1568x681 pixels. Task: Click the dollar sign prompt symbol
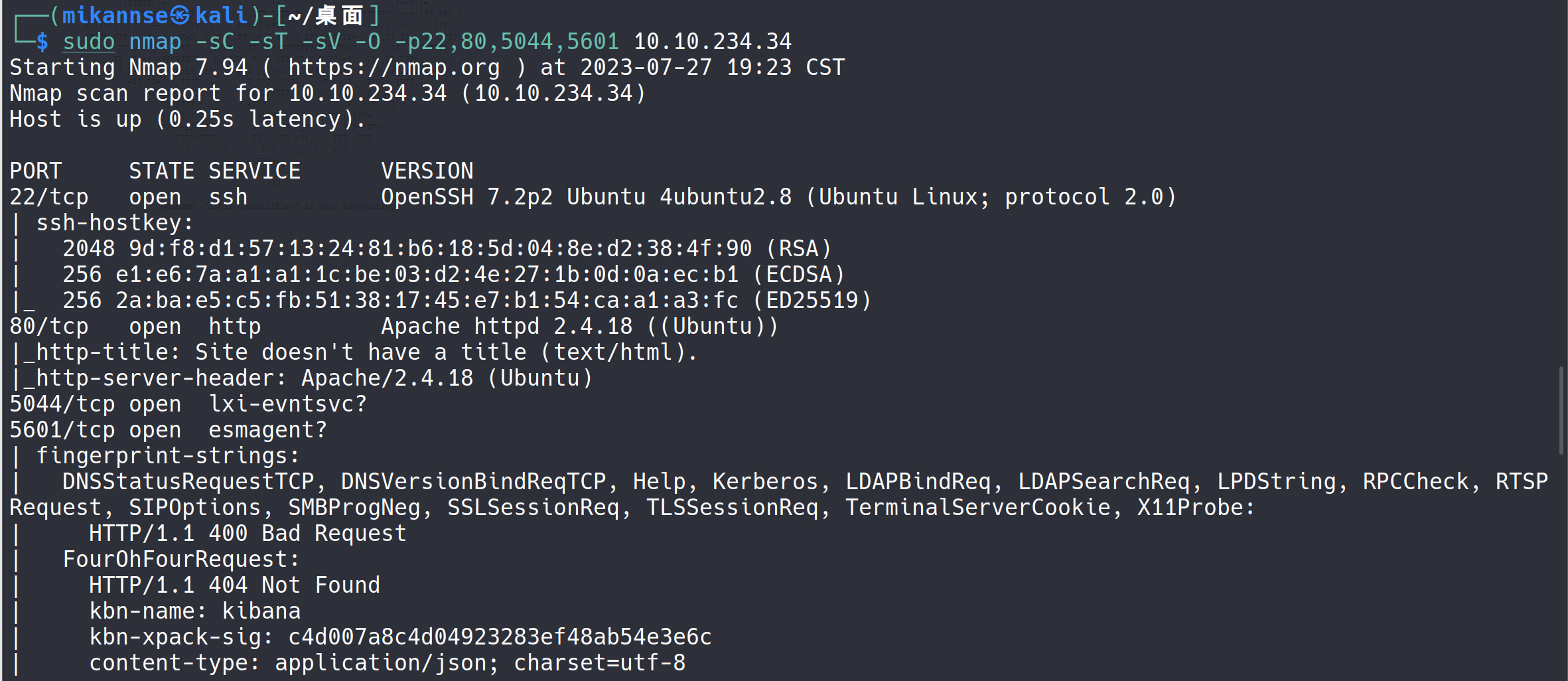pos(42,42)
